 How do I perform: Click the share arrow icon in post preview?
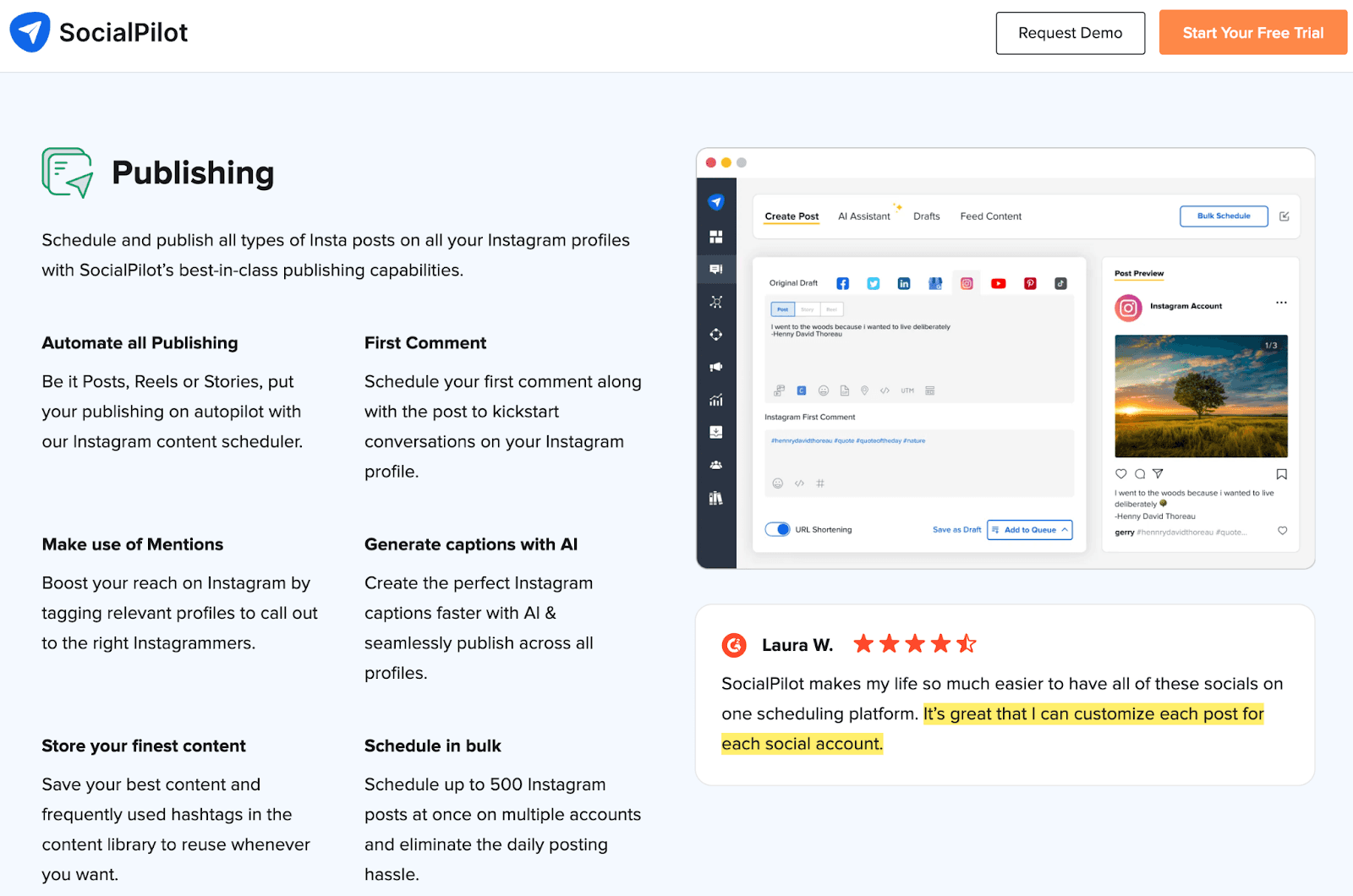coord(1158,474)
